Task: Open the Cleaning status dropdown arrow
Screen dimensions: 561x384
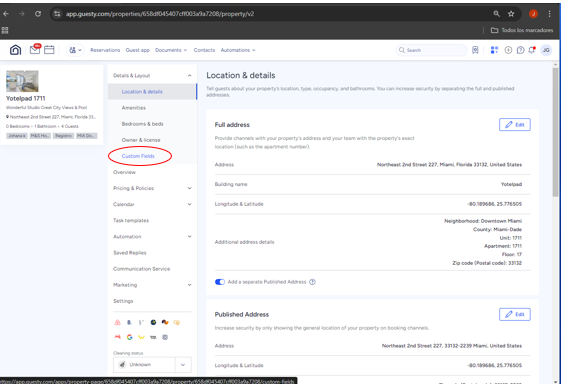Action: pyautogui.click(x=183, y=365)
